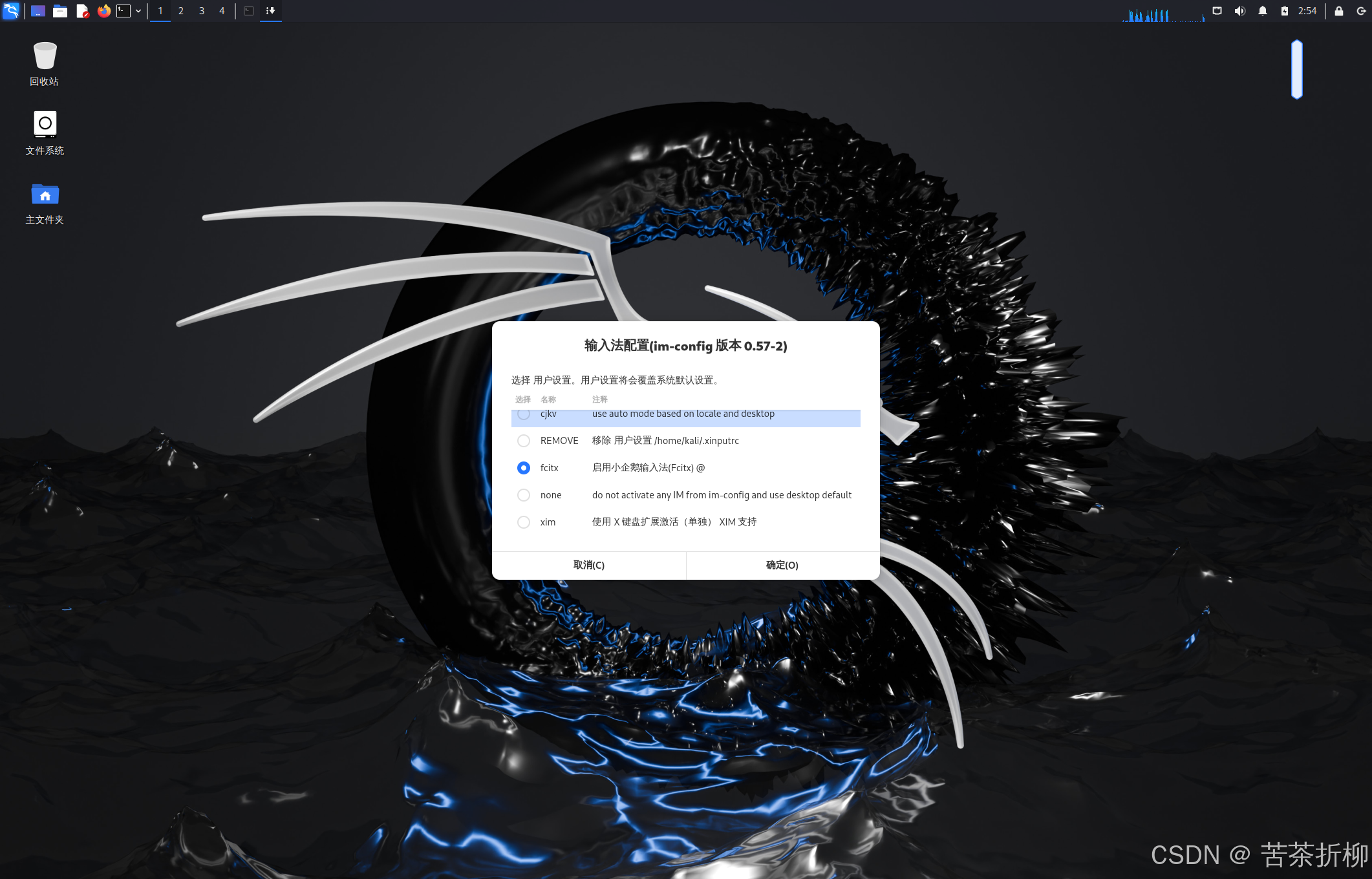This screenshot has width=1372, height=879.
Task: Open the file manager from the panel
Action: pyautogui.click(x=60, y=11)
